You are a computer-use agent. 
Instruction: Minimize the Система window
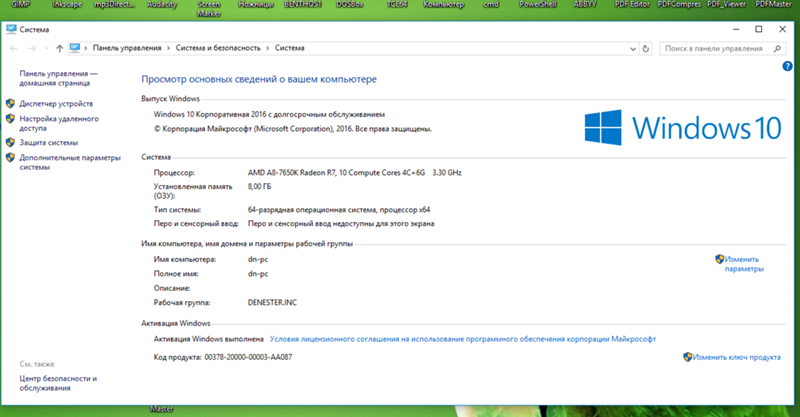click(736, 29)
